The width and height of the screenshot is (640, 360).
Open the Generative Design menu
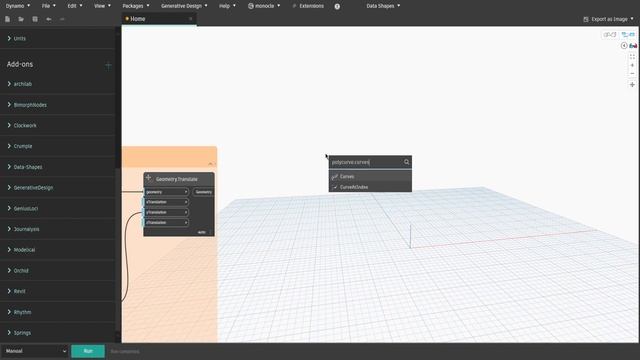184,6
